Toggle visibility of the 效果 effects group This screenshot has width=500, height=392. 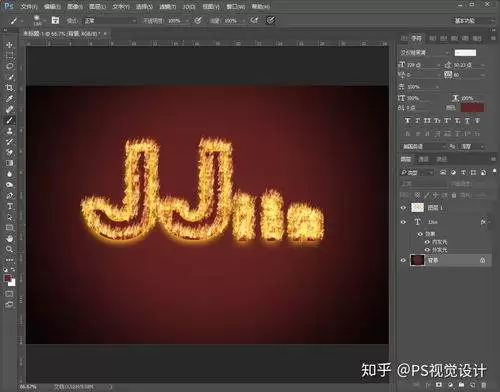pos(420,234)
